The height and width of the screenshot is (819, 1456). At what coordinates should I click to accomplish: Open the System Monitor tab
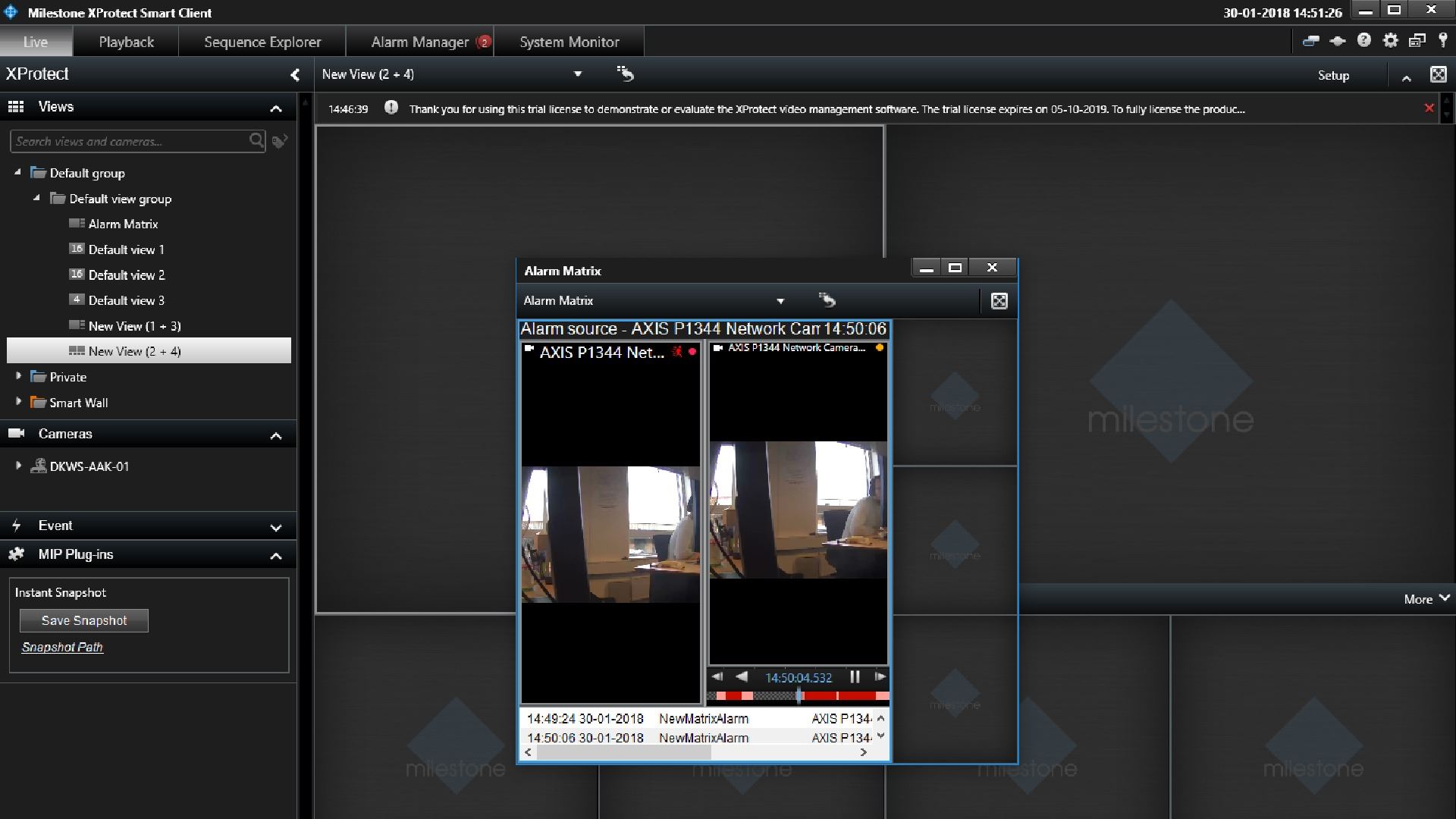pyautogui.click(x=570, y=42)
